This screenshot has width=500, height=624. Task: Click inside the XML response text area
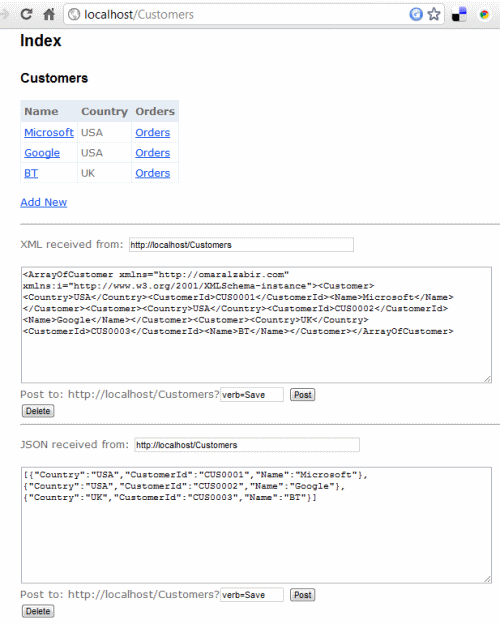(256, 325)
